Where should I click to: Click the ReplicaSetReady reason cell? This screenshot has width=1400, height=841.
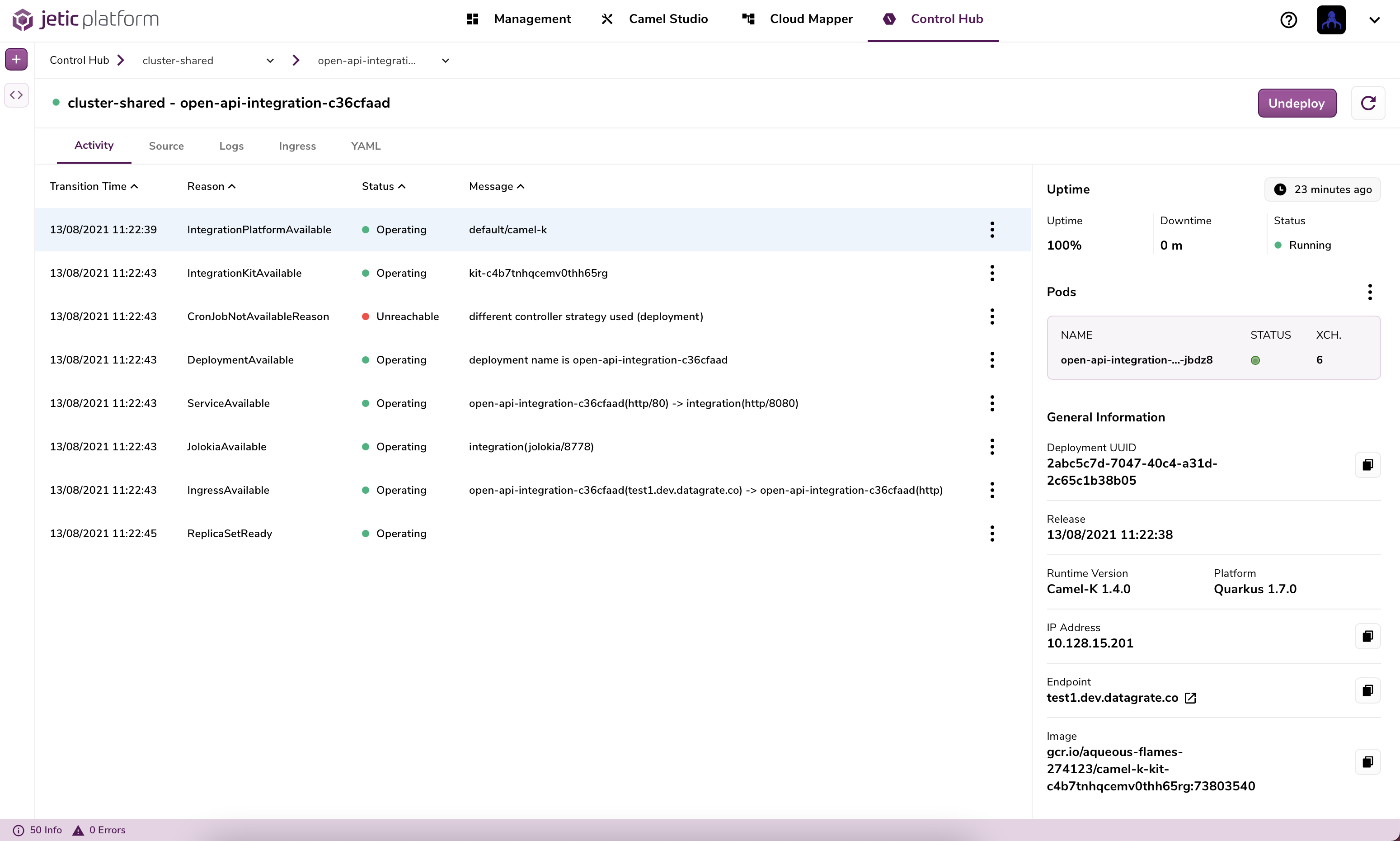coord(230,533)
